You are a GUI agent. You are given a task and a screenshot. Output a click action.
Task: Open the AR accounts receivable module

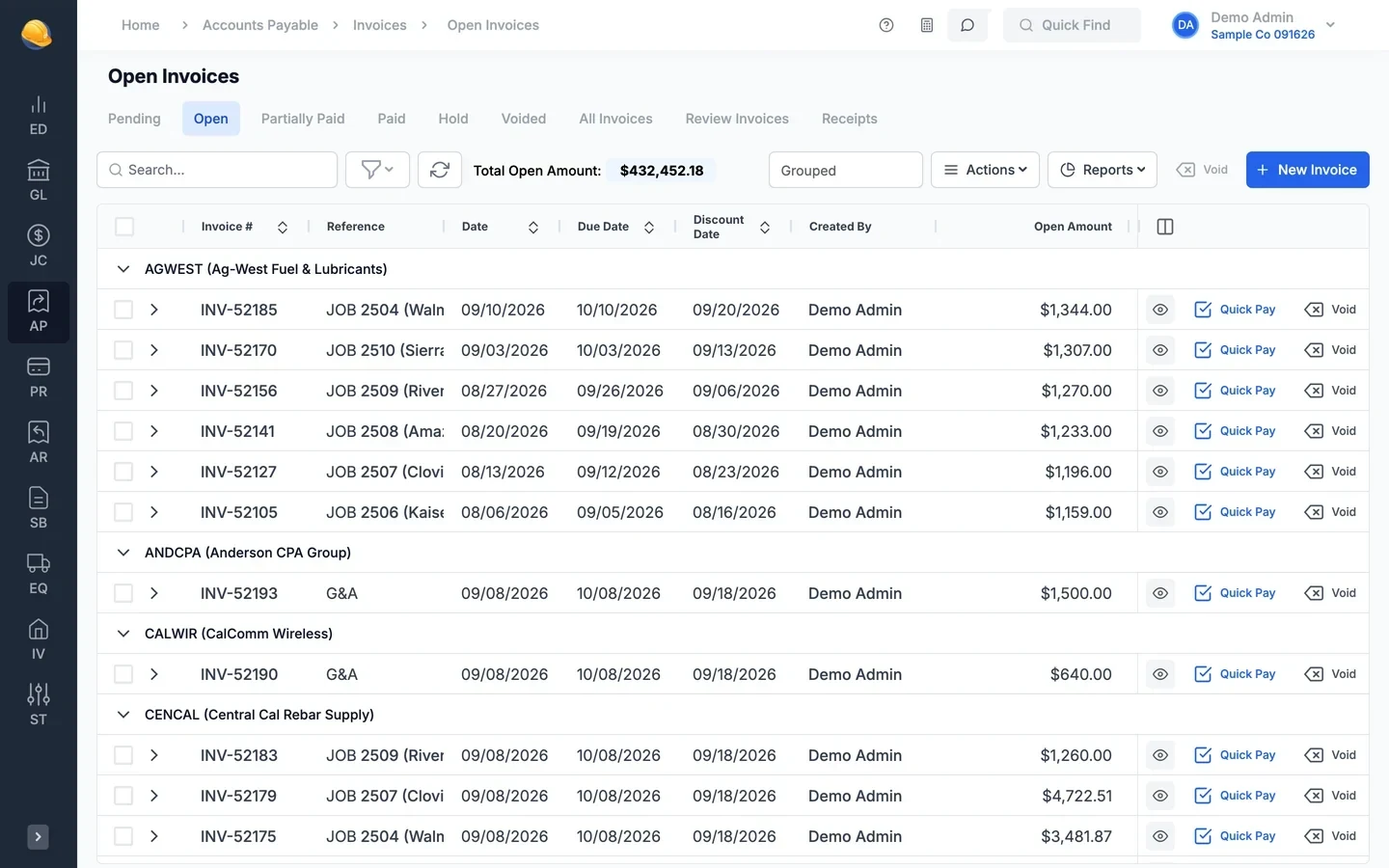click(39, 444)
